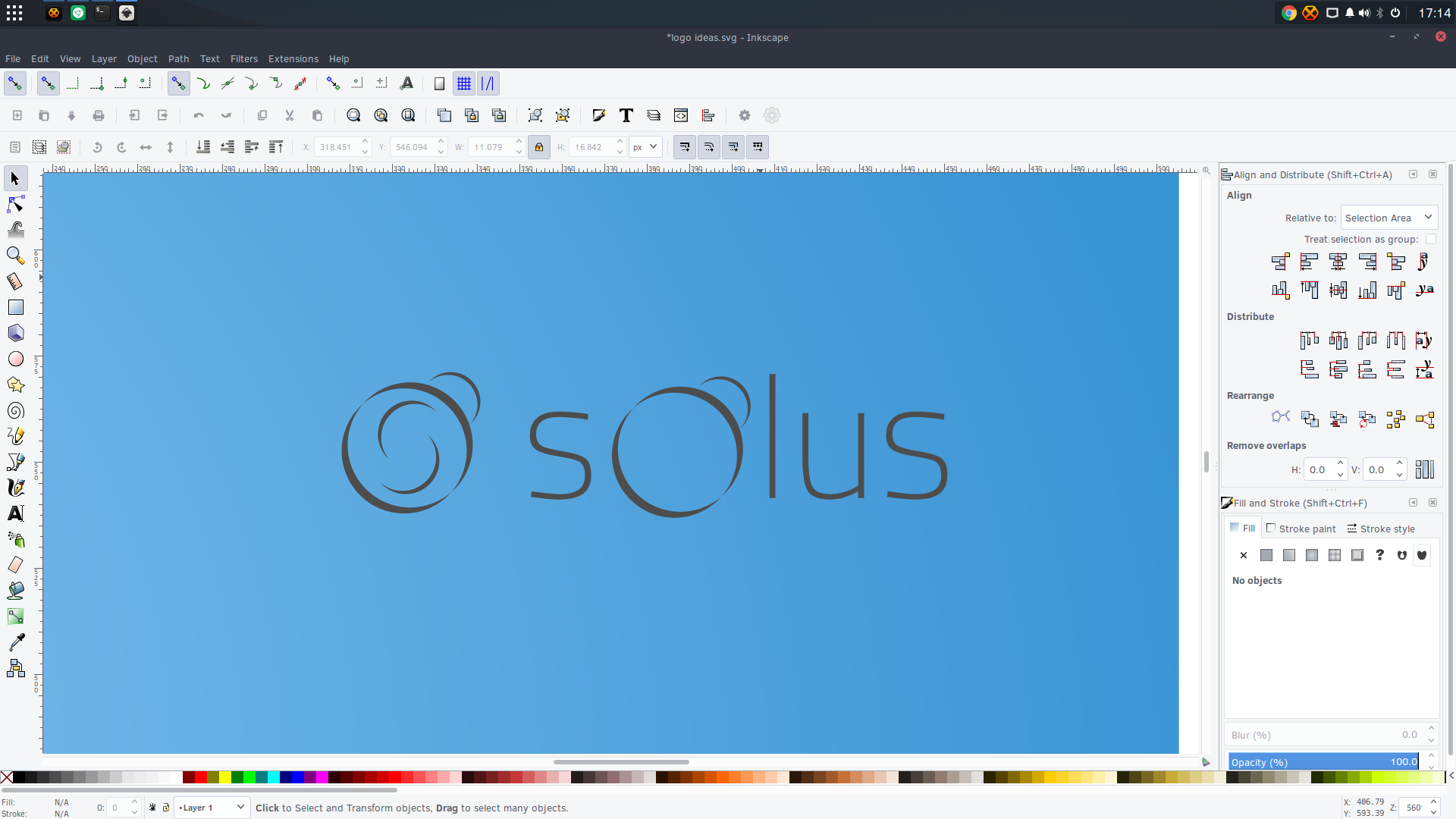Select the Bezier pen tool
The height and width of the screenshot is (819, 1456).
tap(15, 462)
